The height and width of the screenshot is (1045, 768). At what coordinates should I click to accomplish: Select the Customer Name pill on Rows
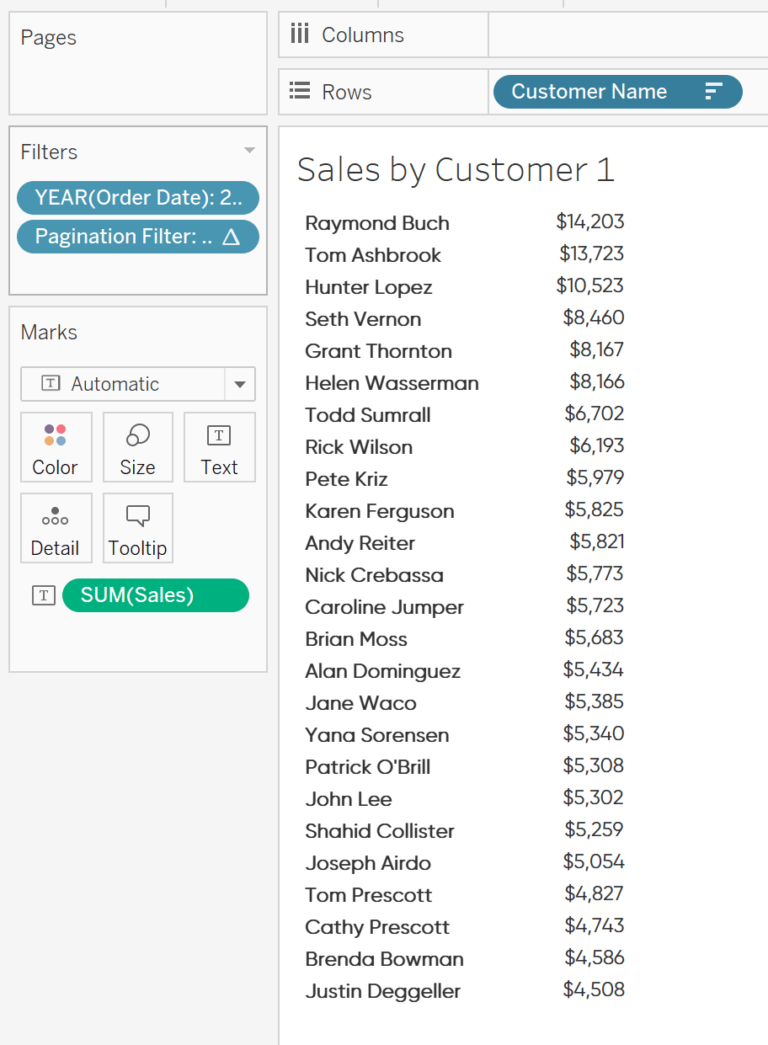click(600, 91)
